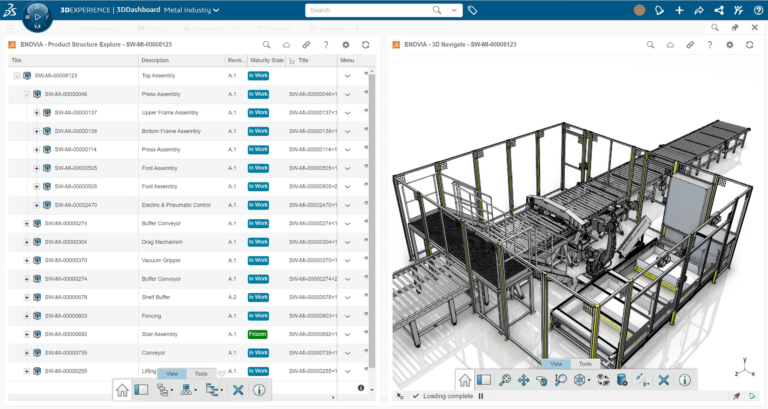The width and height of the screenshot is (768, 409).
Task: Click link icon in Product Structure Explore header
Action: [x=306, y=45]
